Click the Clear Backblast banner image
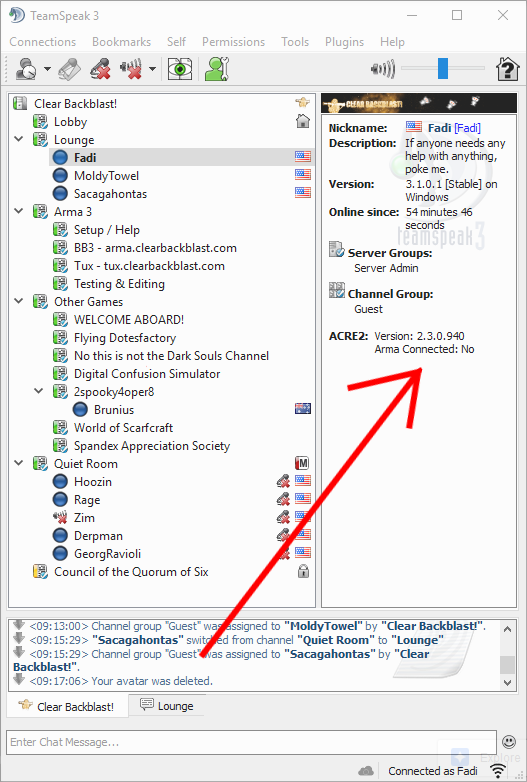The height and width of the screenshot is (782, 527). (419, 103)
